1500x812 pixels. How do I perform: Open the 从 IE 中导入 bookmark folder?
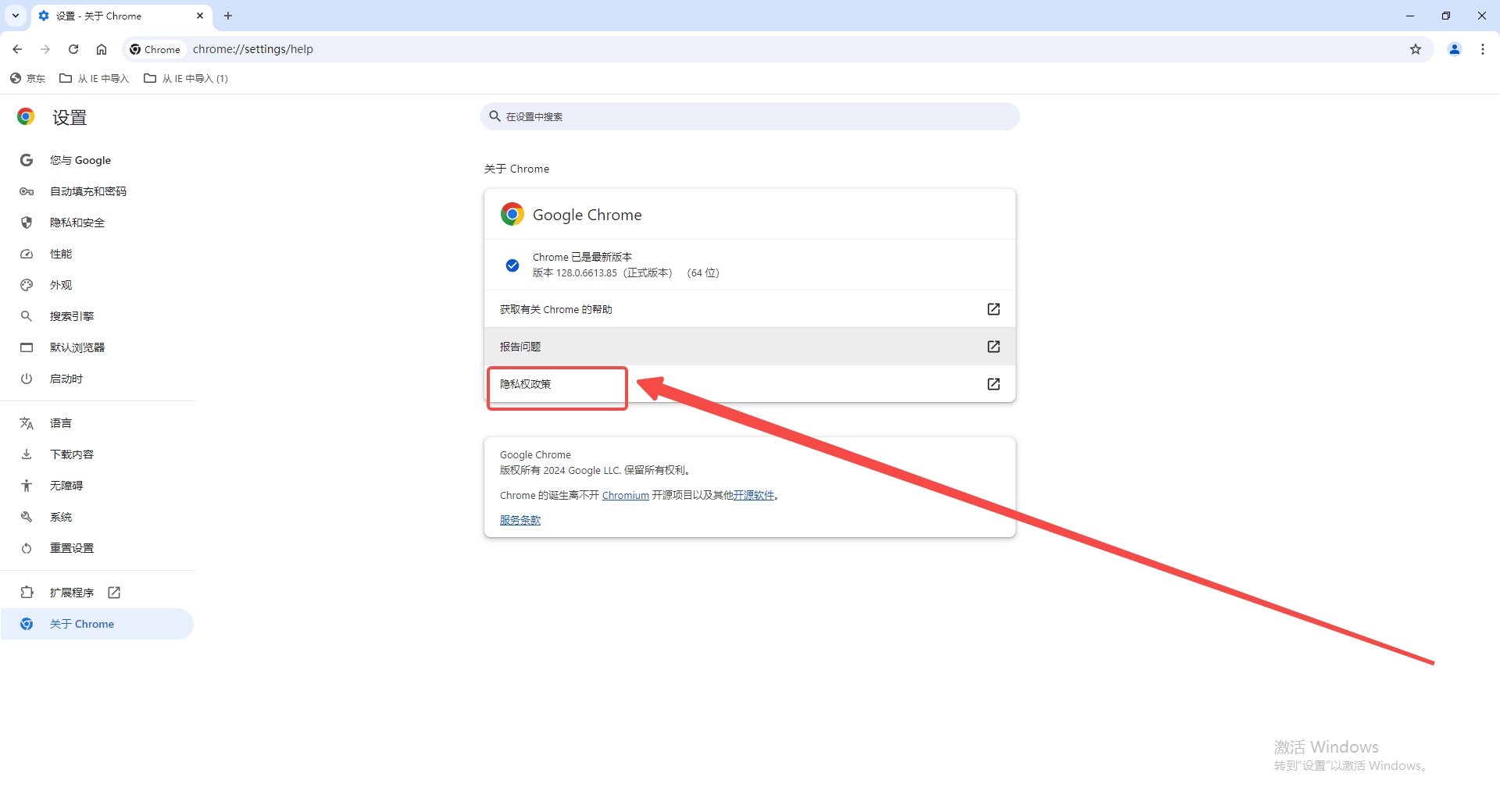coord(95,78)
